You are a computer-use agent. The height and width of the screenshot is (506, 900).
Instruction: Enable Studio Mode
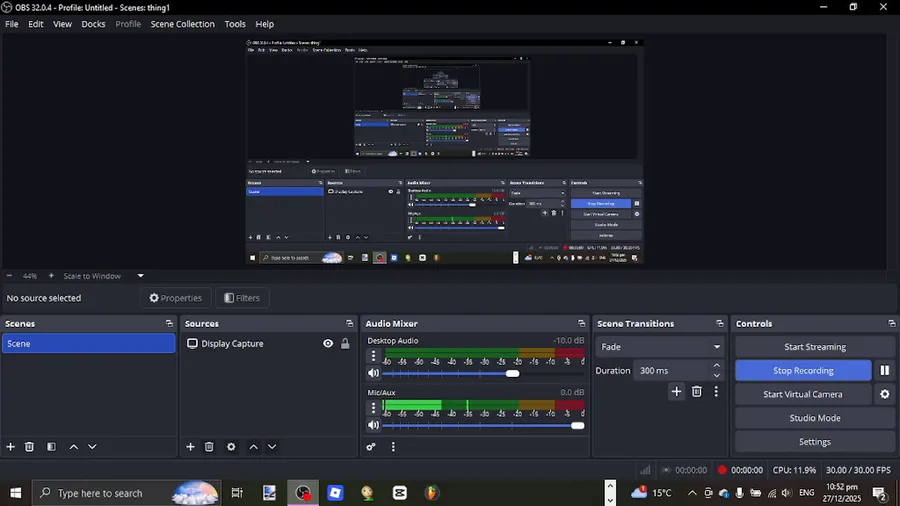pyautogui.click(x=814, y=418)
